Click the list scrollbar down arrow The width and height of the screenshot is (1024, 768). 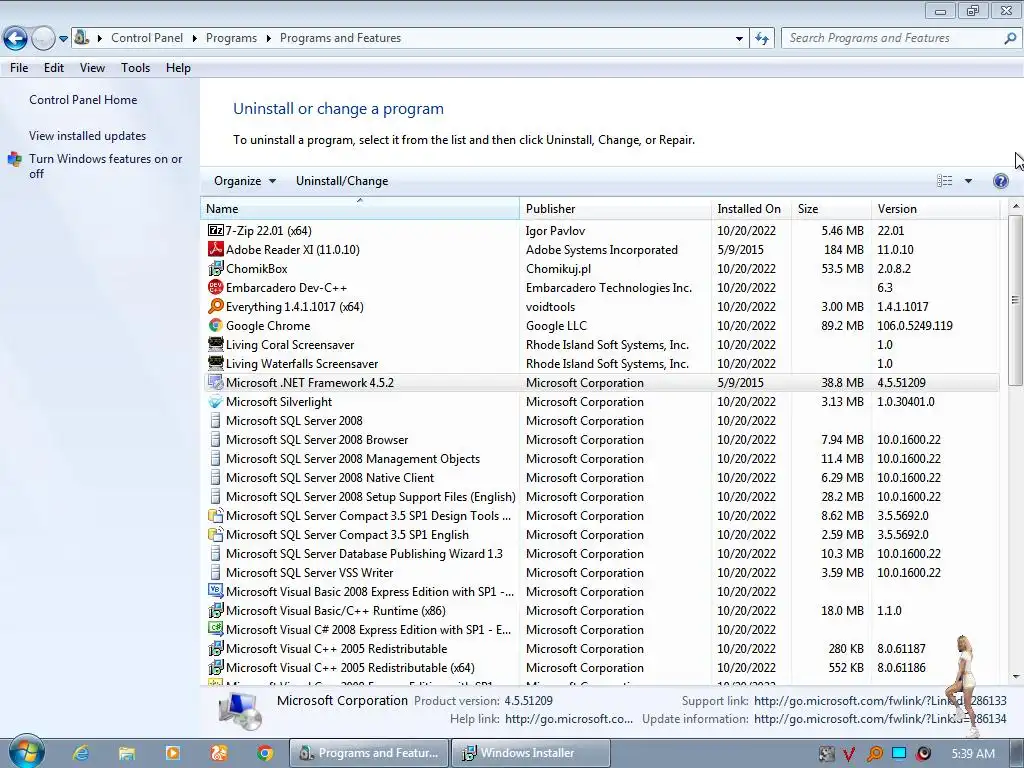pyautogui.click(x=1015, y=676)
